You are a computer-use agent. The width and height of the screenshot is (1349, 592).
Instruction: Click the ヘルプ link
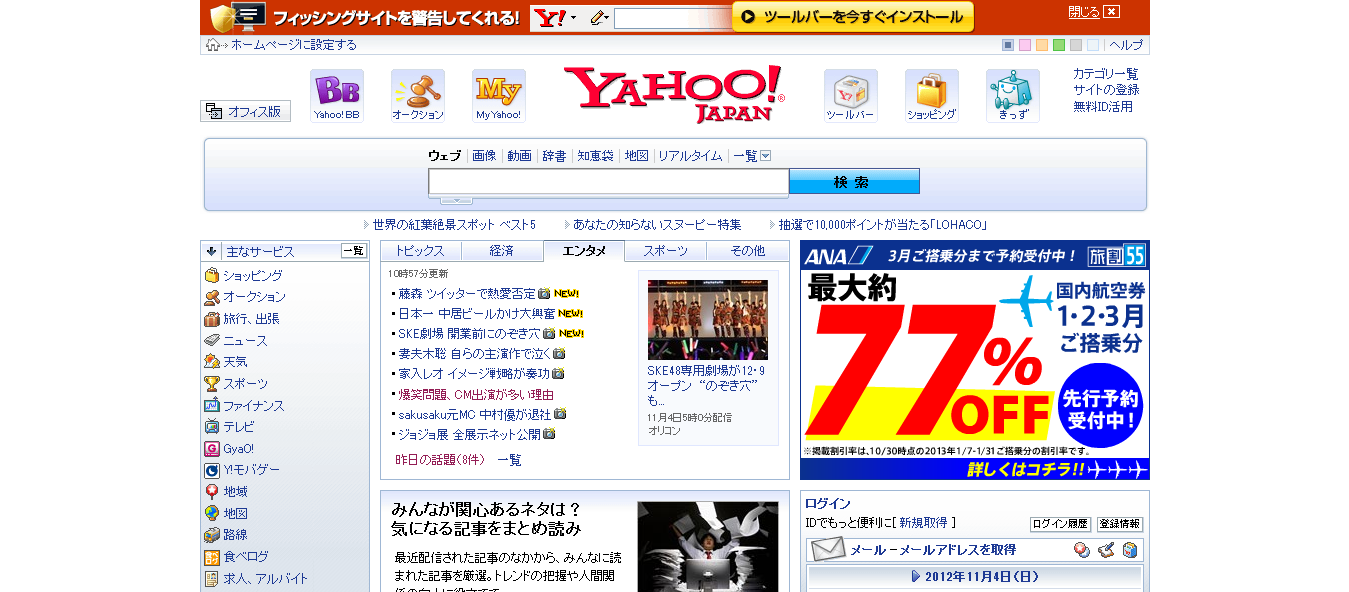1126,45
